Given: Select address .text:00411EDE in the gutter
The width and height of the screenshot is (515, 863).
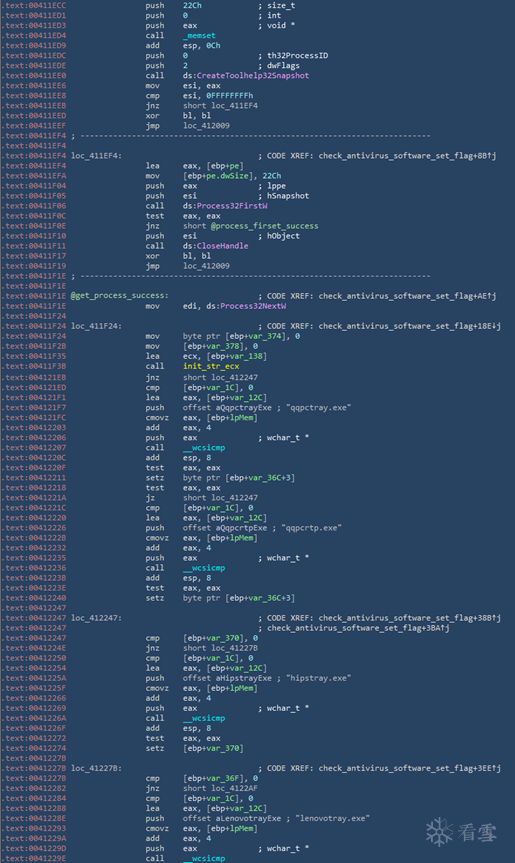Looking at the screenshot, I should tap(35, 65).
